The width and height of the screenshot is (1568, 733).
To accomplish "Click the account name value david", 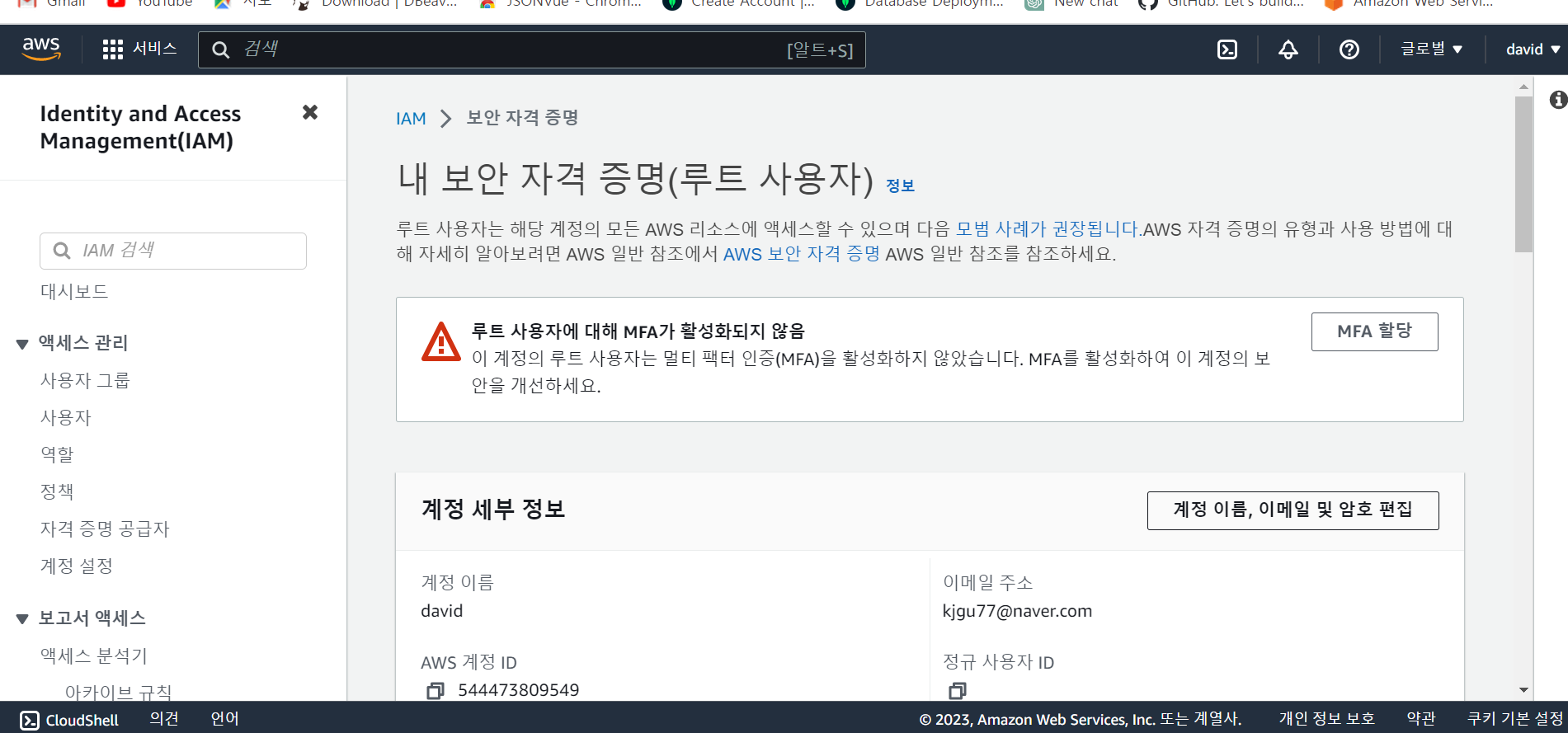I will tap(441, 611).
